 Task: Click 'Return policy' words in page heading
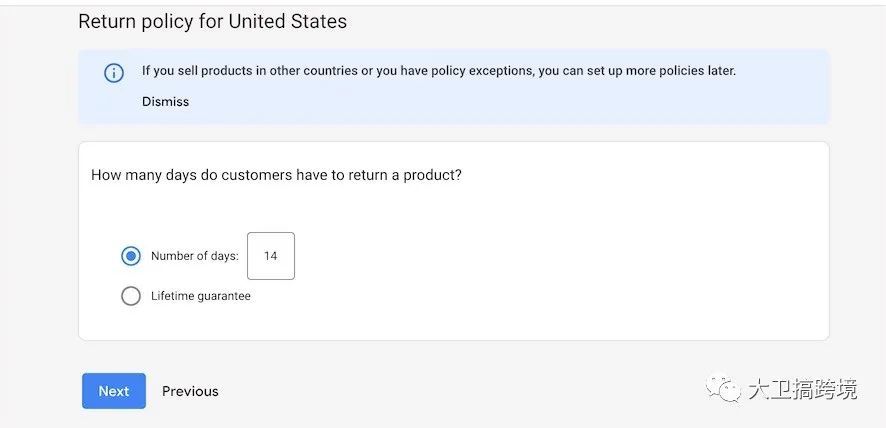[x=136, y=21]
